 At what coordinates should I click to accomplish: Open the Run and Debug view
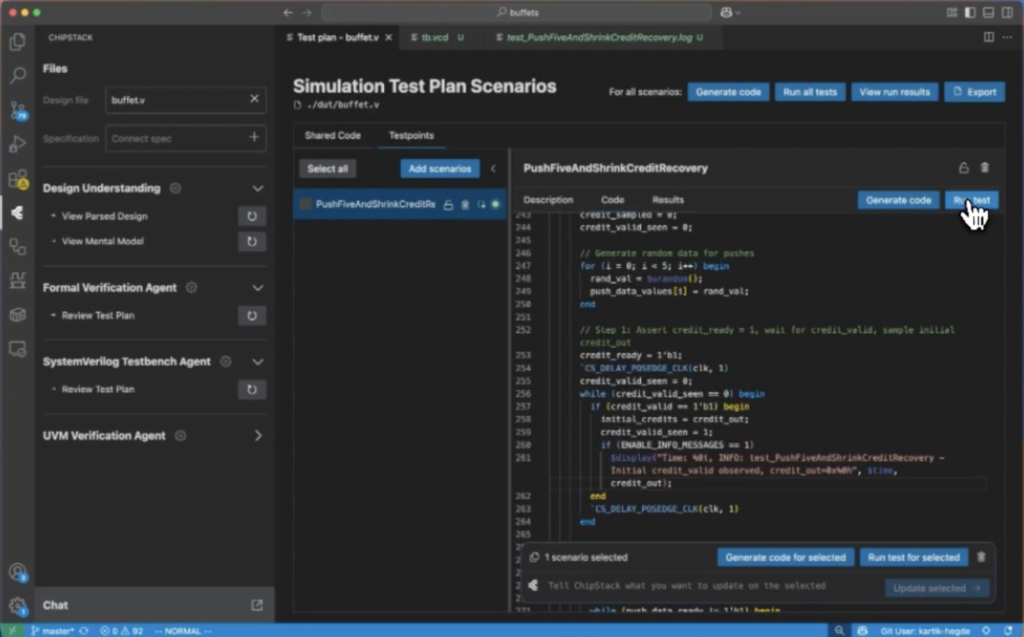tap(17, 144)
